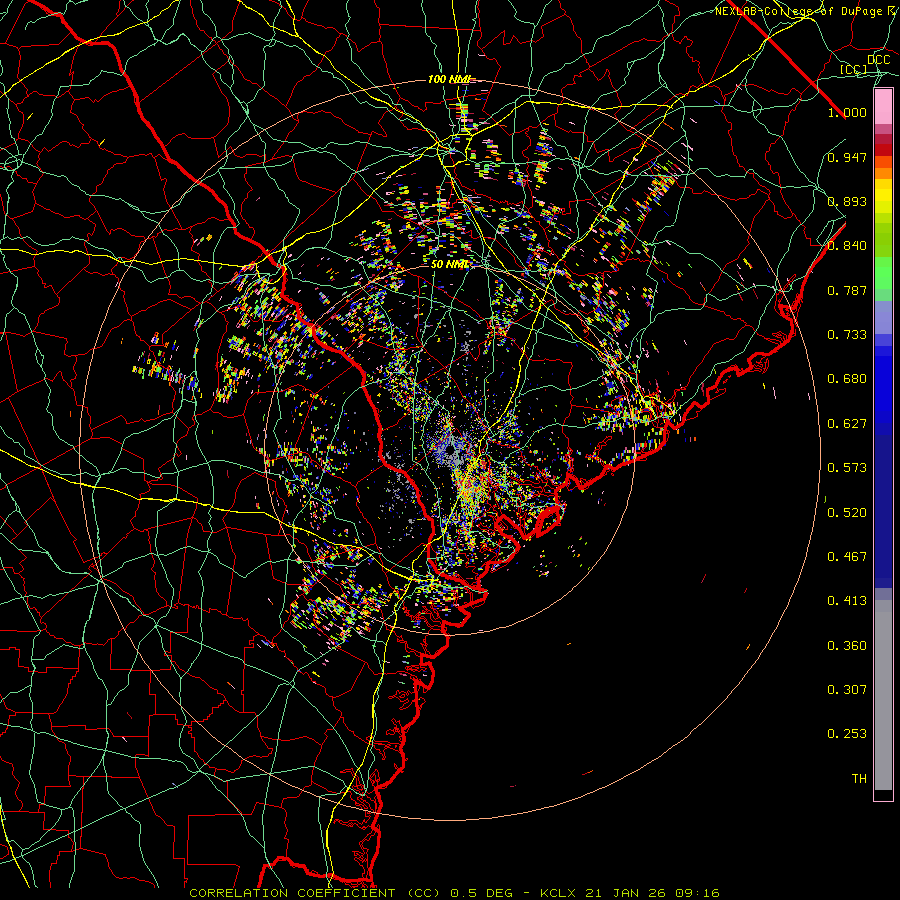The image size is (900, 900).
Task: Click the 1.000 value on the scale
Action: (847, 112)
